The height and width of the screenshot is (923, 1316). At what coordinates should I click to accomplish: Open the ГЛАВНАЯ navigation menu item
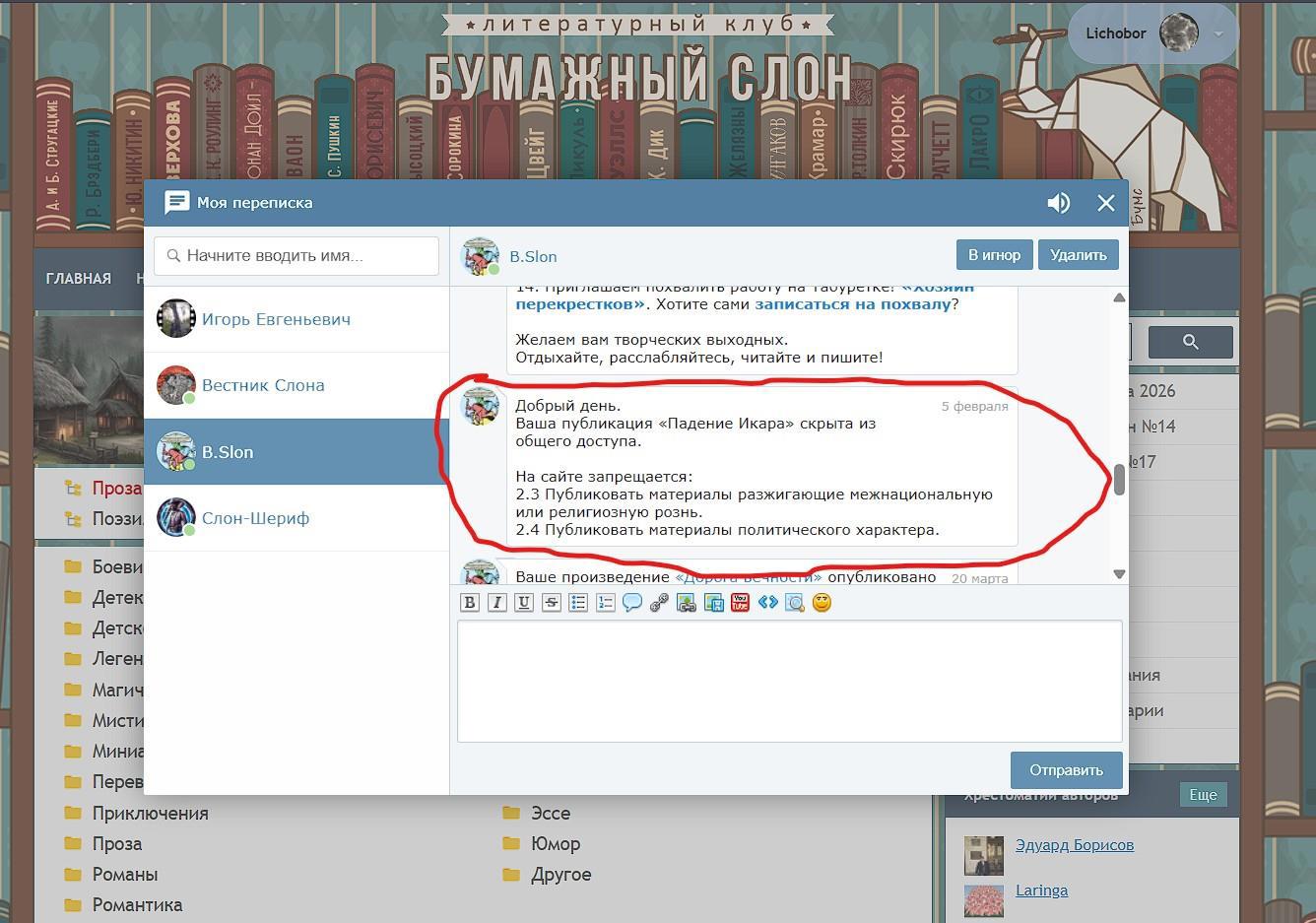point(79,279)
